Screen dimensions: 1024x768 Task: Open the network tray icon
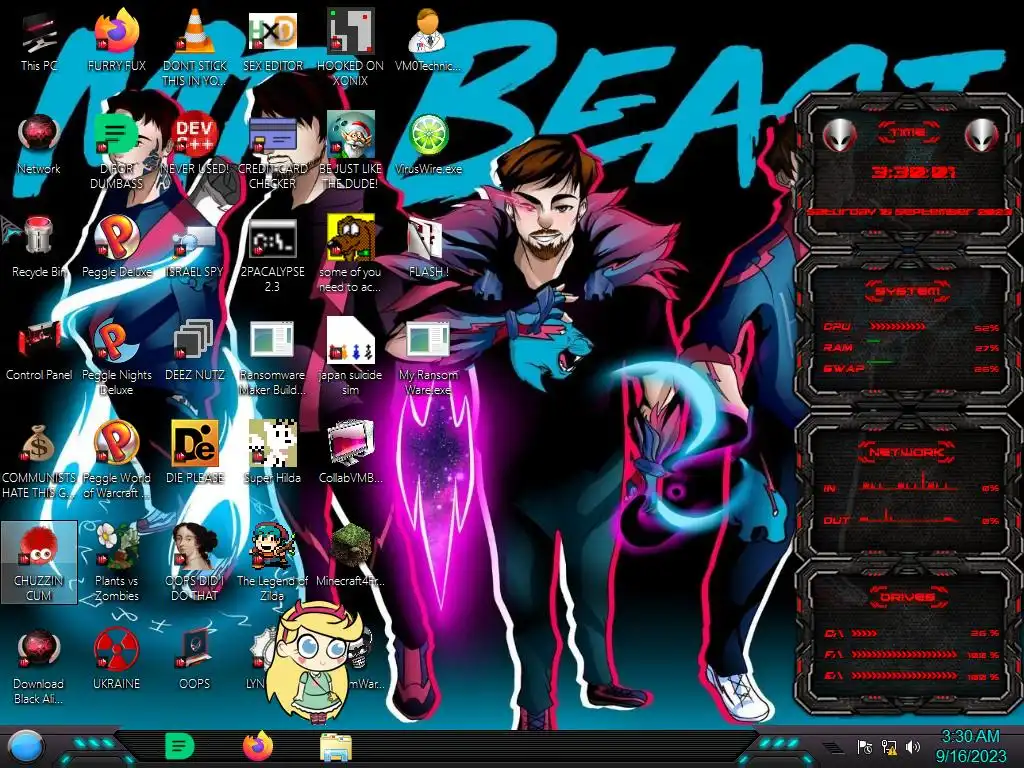[x=889, y=746]
